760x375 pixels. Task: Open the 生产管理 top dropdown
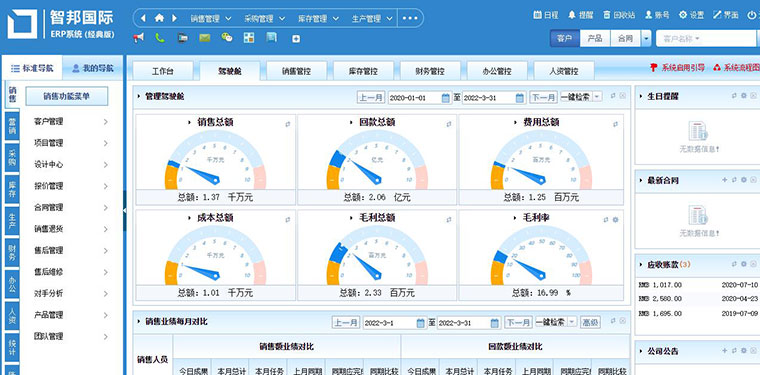(x=372, y=18)
